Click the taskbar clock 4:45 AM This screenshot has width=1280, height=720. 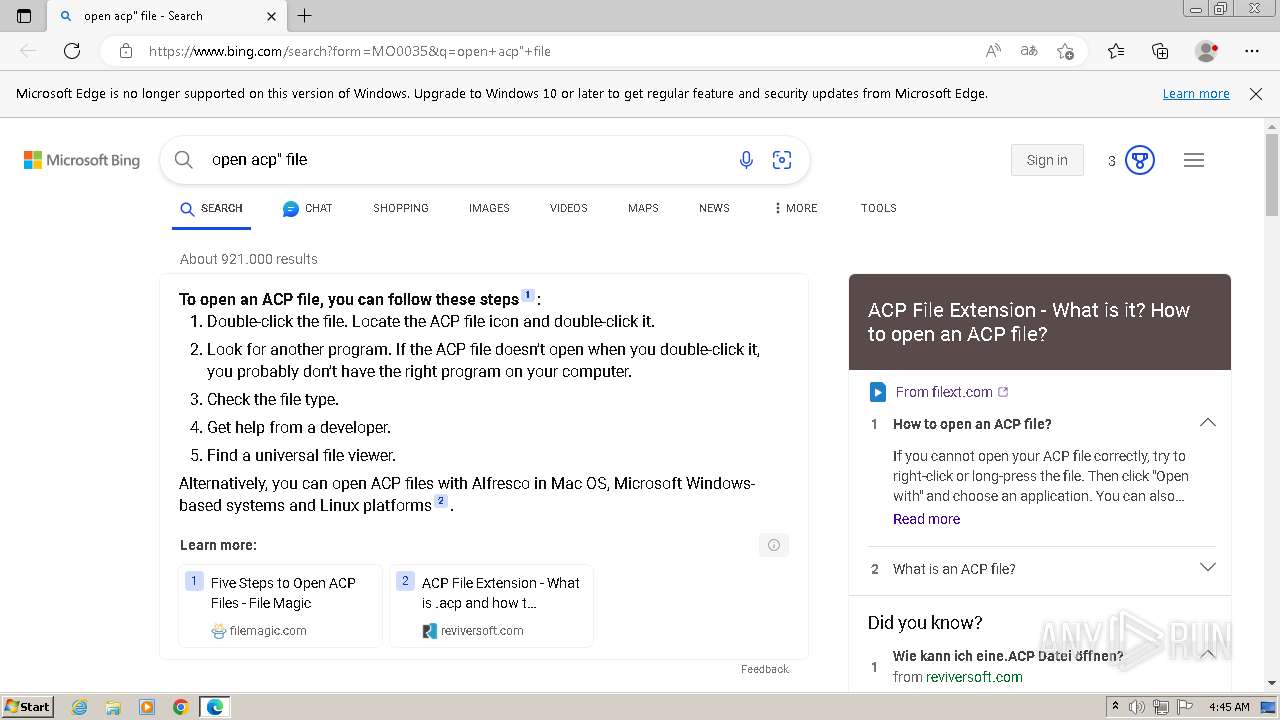pyautogui.click(x=1229, y=707)
